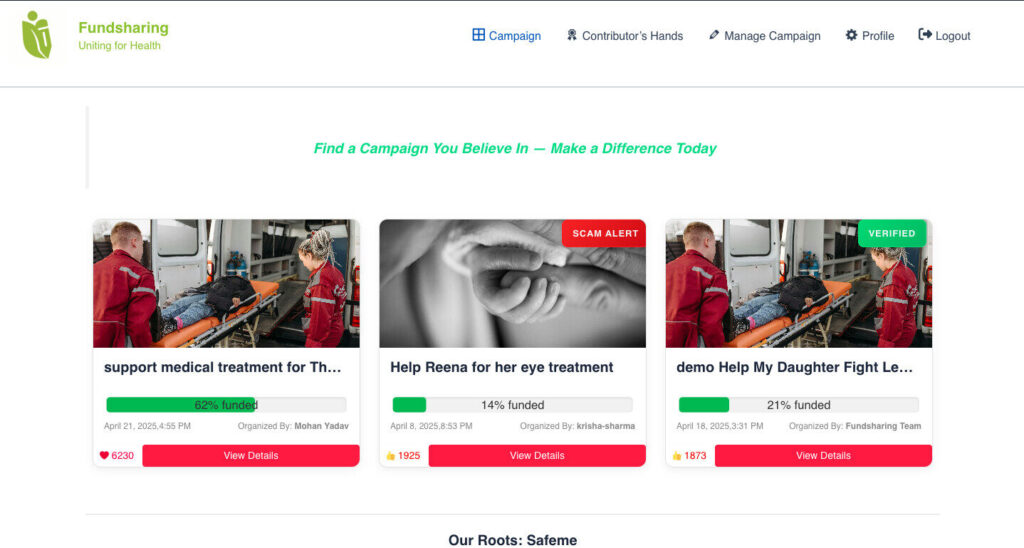Click the Manage Campaign pencil icon

714,35
